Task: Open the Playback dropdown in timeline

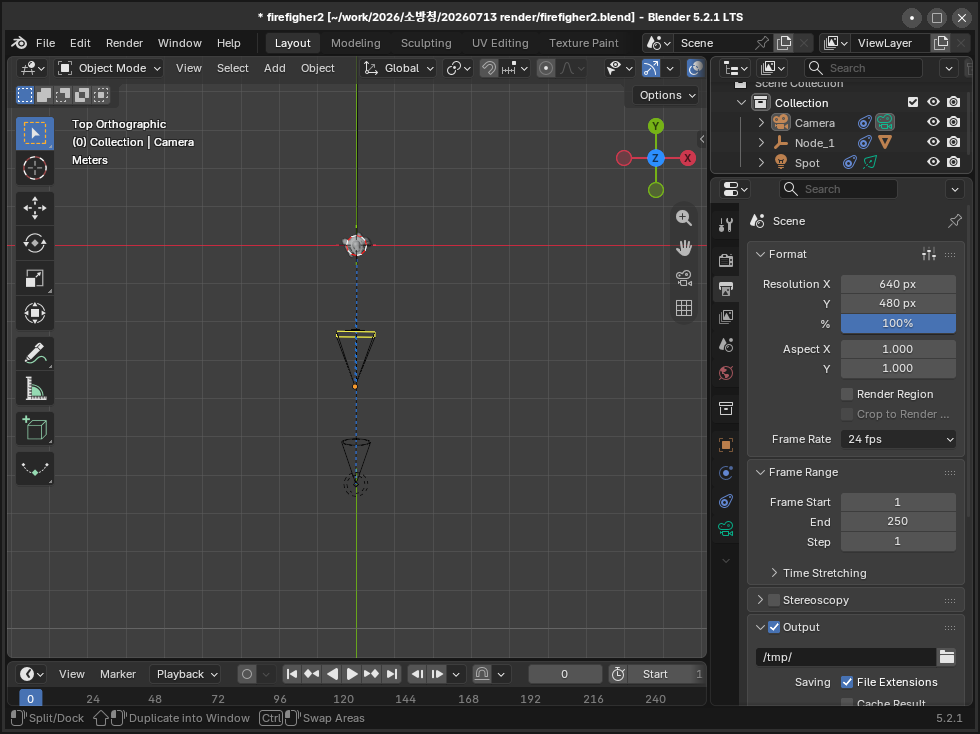Action: tap(186, 674)
